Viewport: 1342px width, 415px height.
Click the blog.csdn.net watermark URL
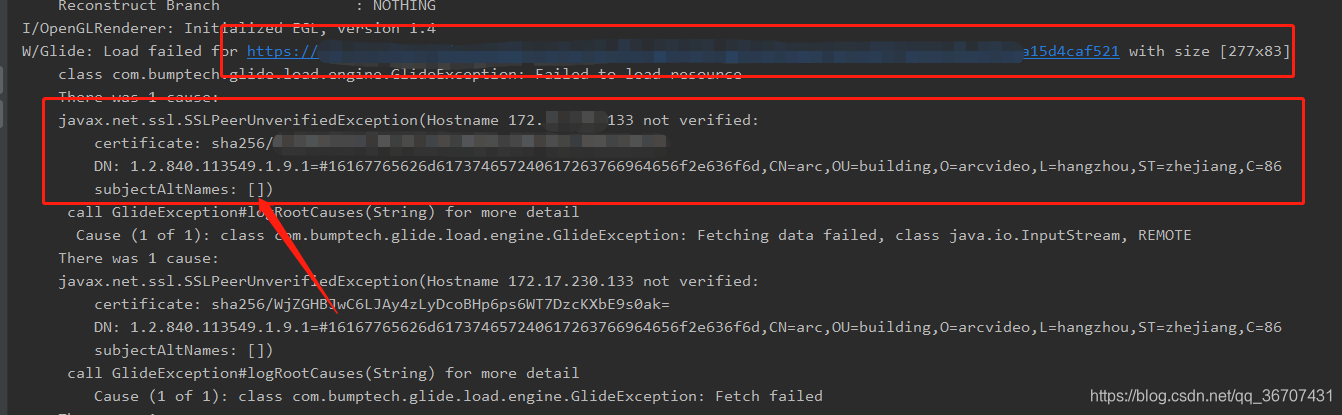pos(1211,396)
